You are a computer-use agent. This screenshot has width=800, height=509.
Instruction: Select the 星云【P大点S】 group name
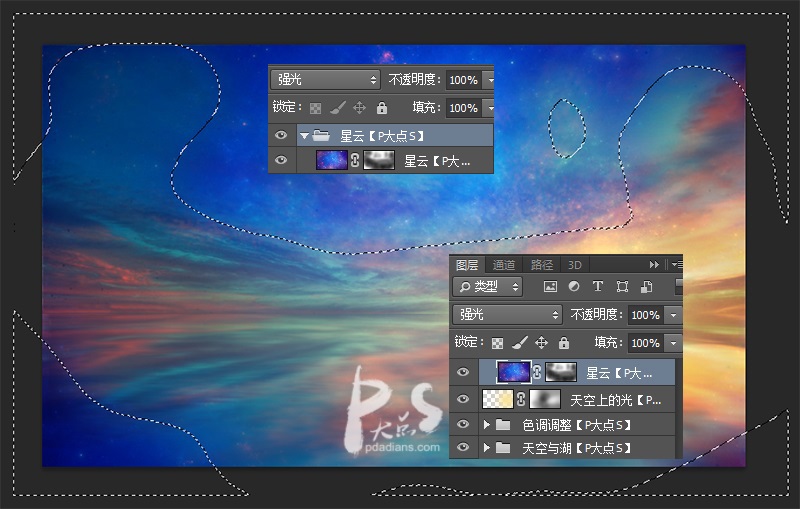click(382, 136)
